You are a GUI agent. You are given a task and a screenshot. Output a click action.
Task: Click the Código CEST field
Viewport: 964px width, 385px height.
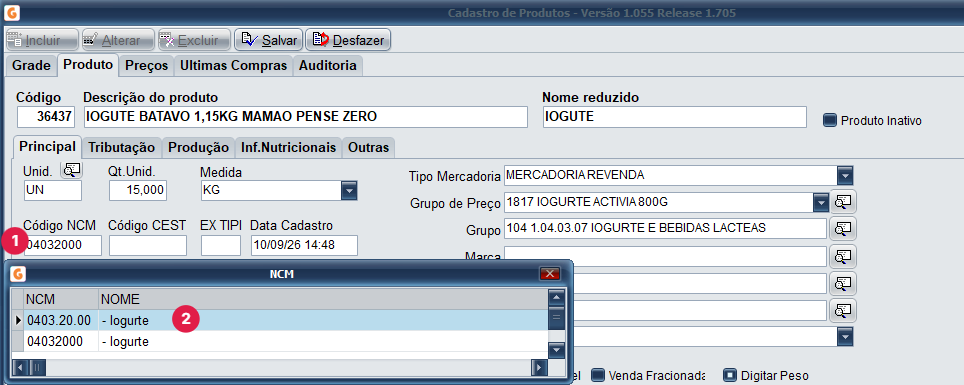(x=148, y=245)
